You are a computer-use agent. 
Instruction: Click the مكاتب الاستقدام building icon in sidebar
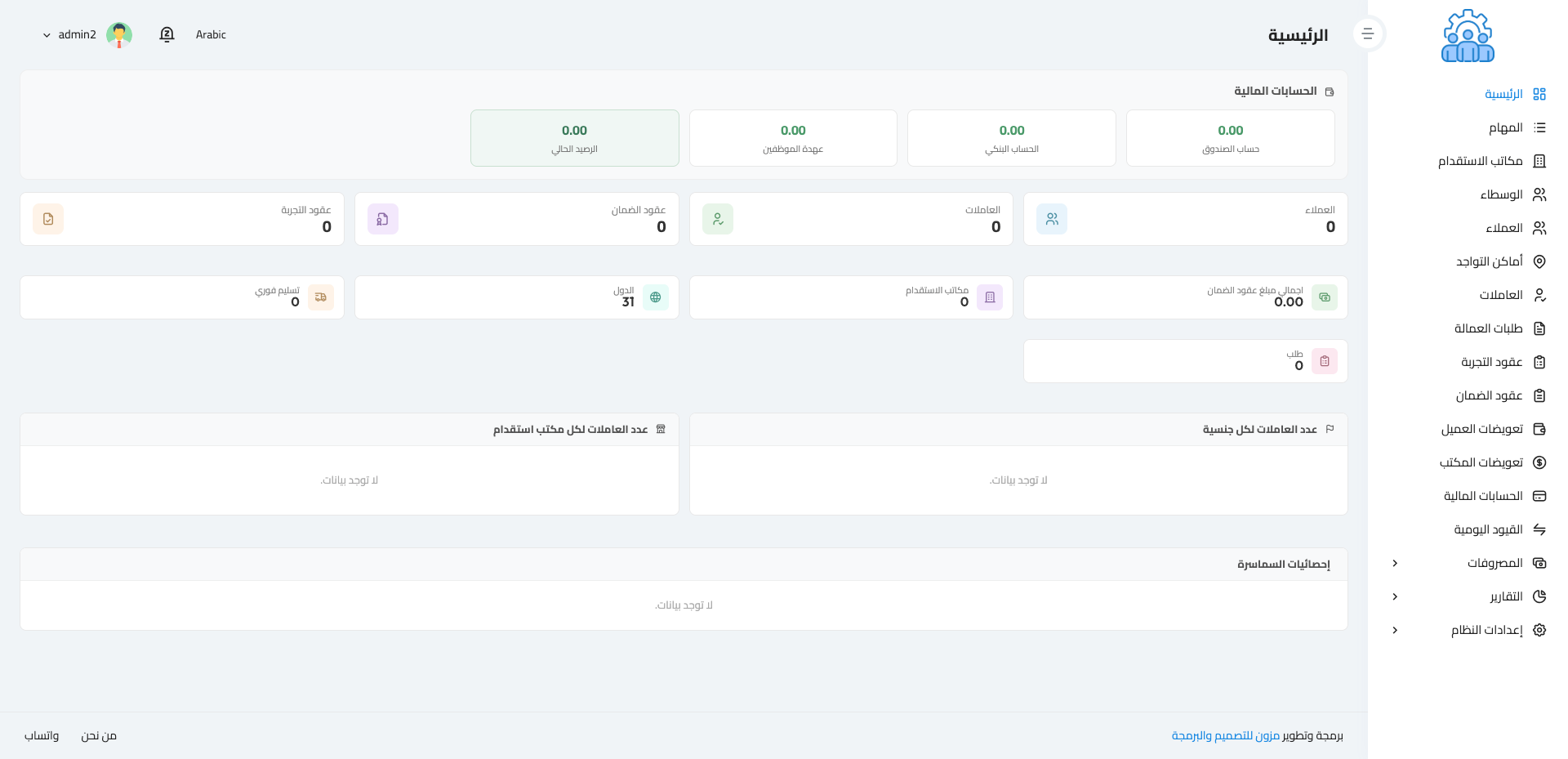click(x=1539, y=161)
